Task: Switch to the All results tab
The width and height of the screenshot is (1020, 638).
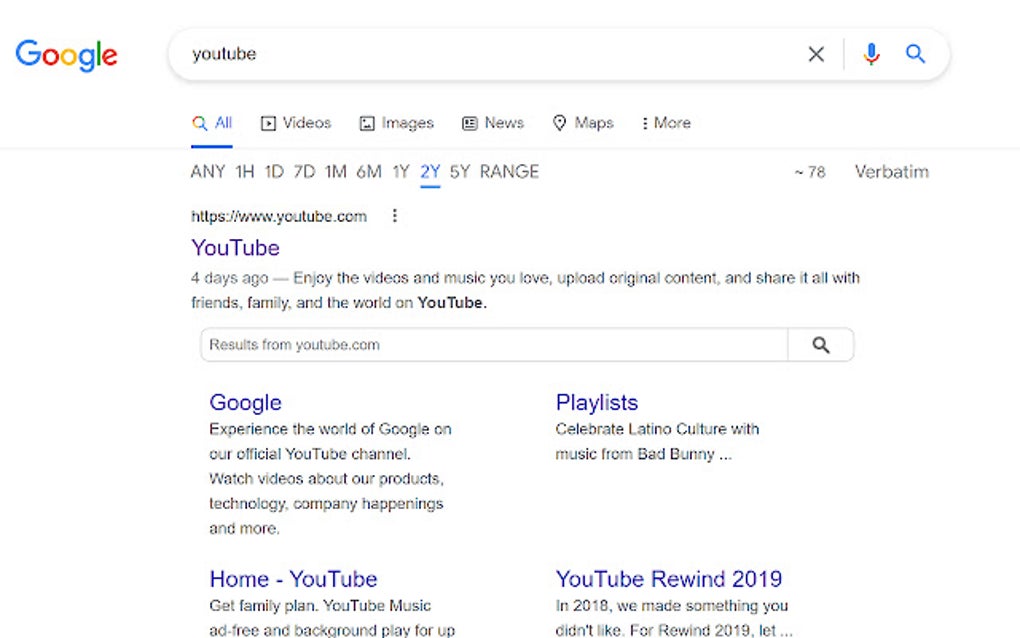Action: click(212, 122)
